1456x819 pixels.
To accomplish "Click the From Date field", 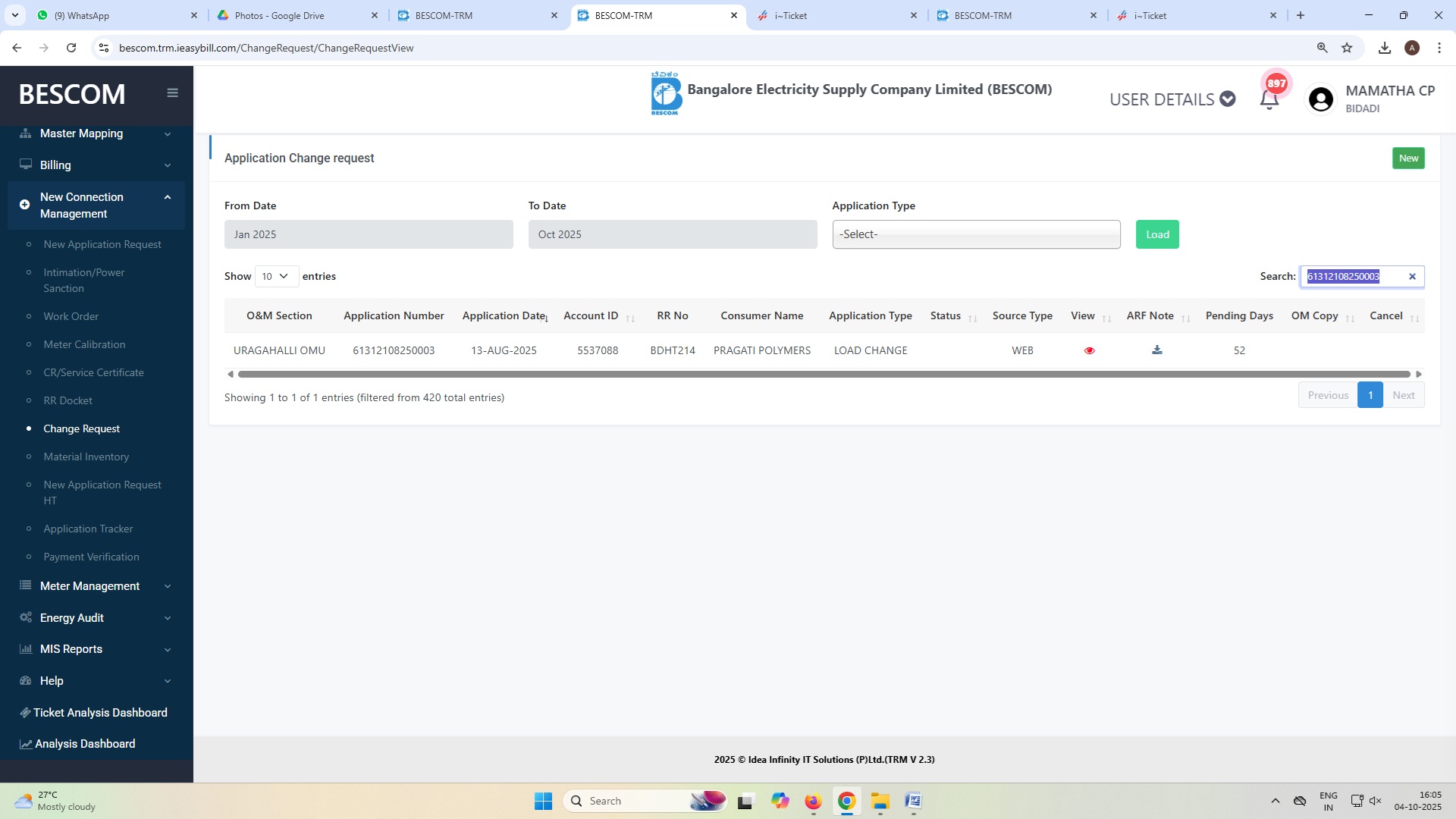I will click(x=368, y=234).
